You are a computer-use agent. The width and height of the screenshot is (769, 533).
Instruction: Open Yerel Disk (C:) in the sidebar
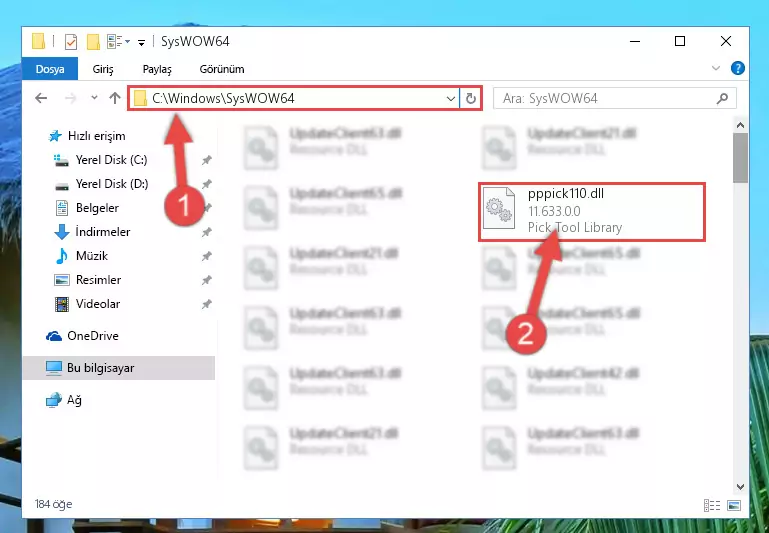111,160
